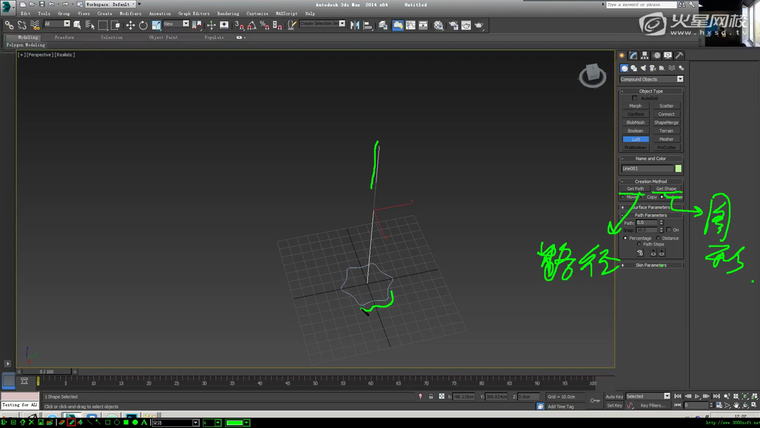Select the Distance radio button

click(x=659, y=238)
